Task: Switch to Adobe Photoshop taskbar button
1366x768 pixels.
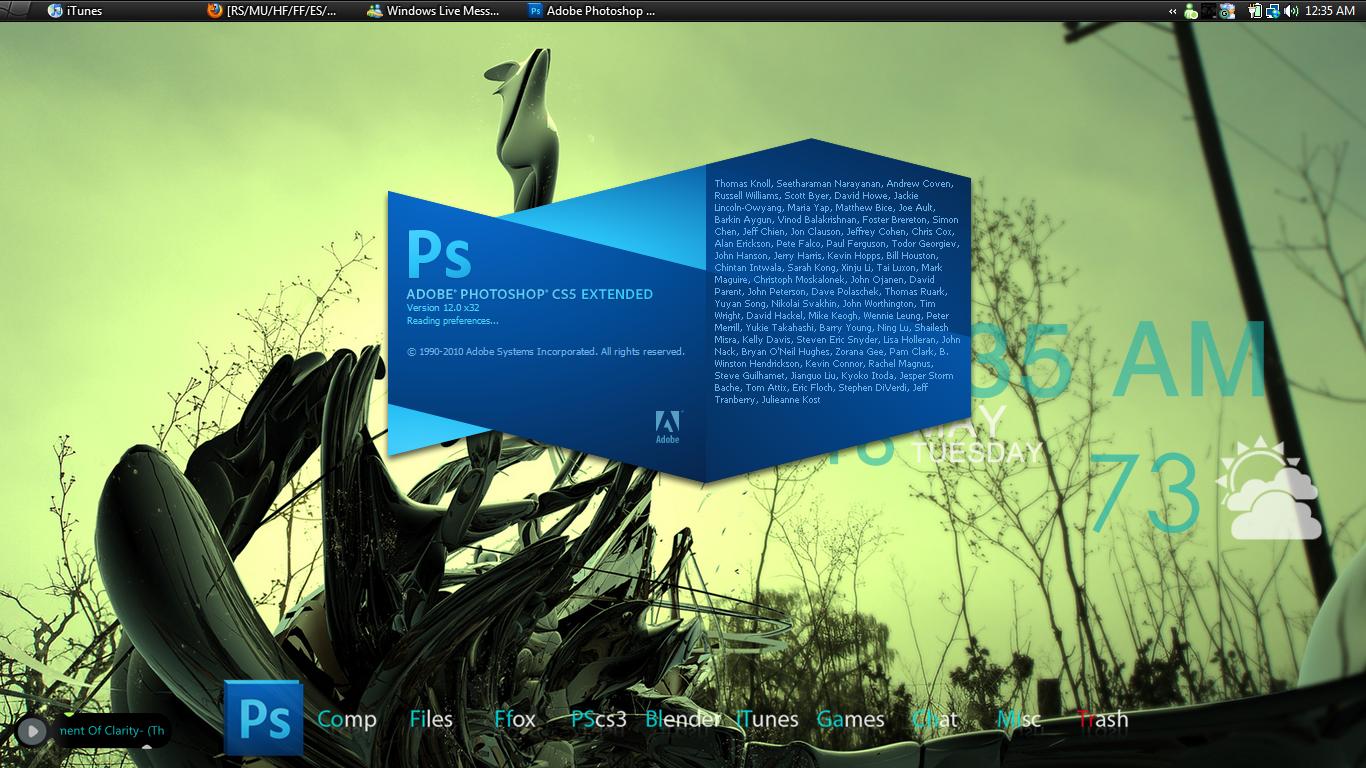Action: click(591, 11)
